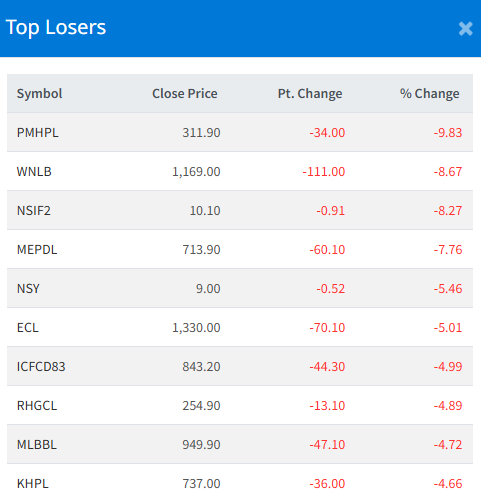Sort by the Symbol column header
Image resolution: width=481 pixels, height=498 pixels.
40,94
